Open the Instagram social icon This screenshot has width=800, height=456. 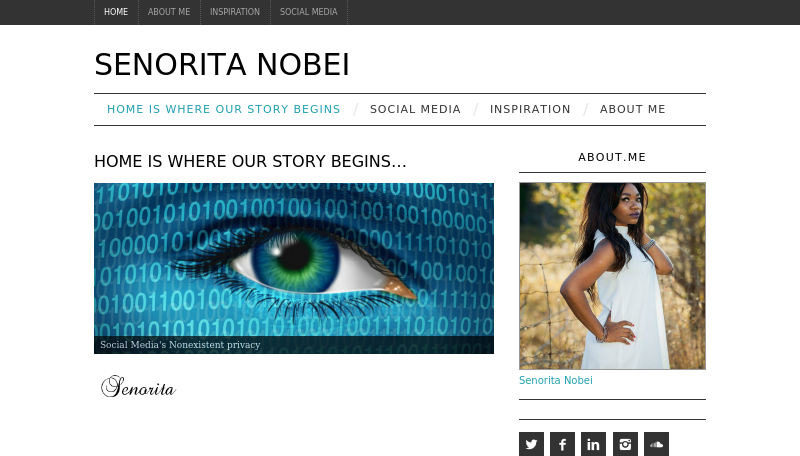[x=625, y=444]
